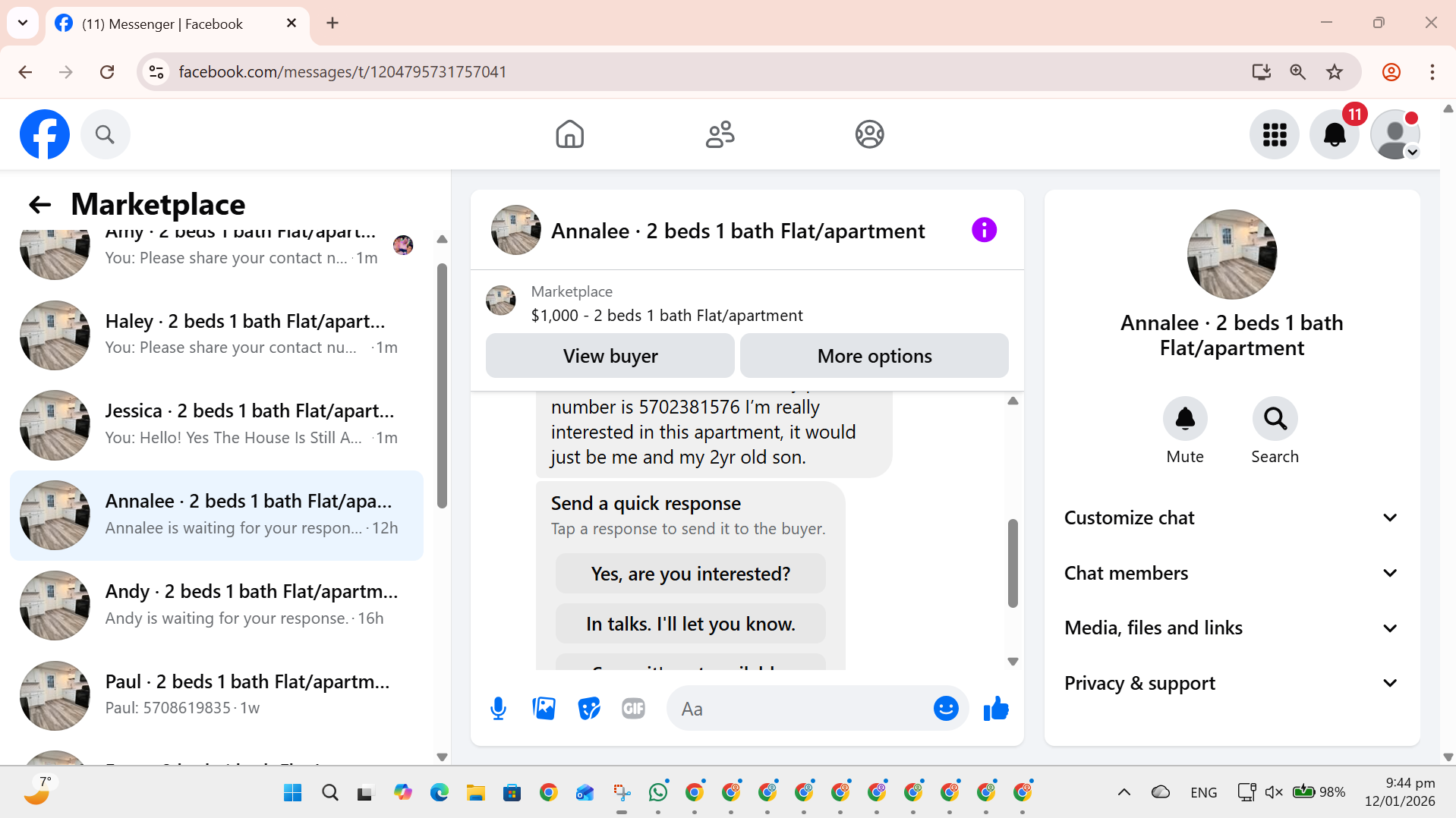Open notifications bell with 11 badge
The image size is (1456, 818).
tap(1335, 134)
